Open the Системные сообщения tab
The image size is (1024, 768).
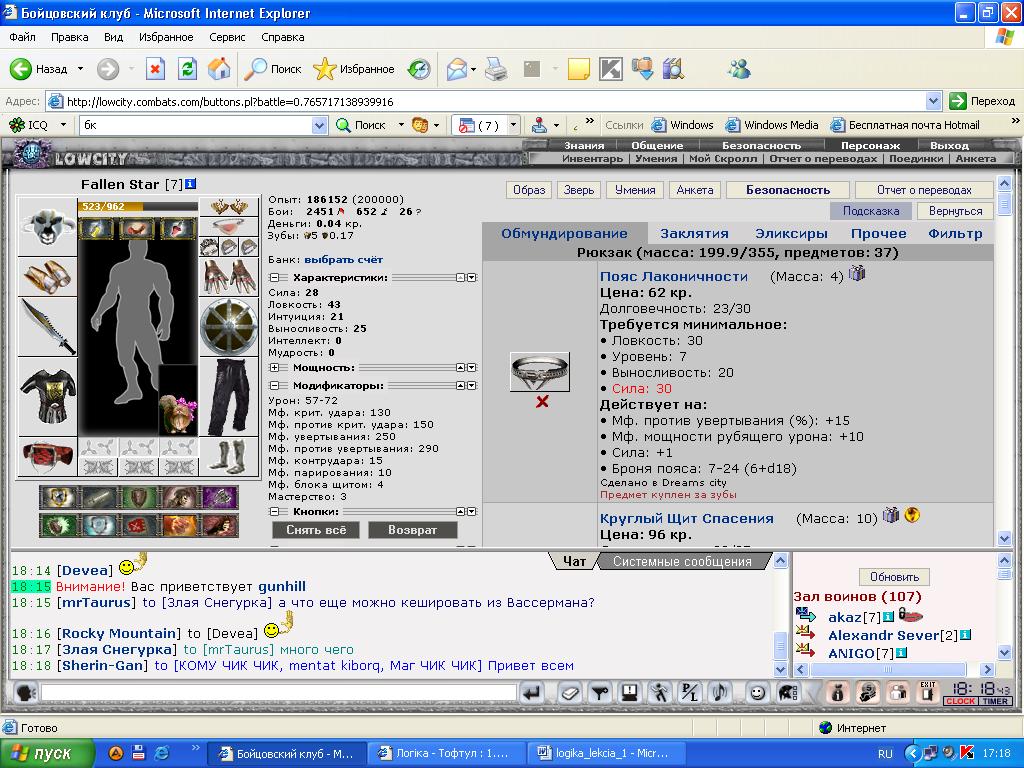coord(682,562)
